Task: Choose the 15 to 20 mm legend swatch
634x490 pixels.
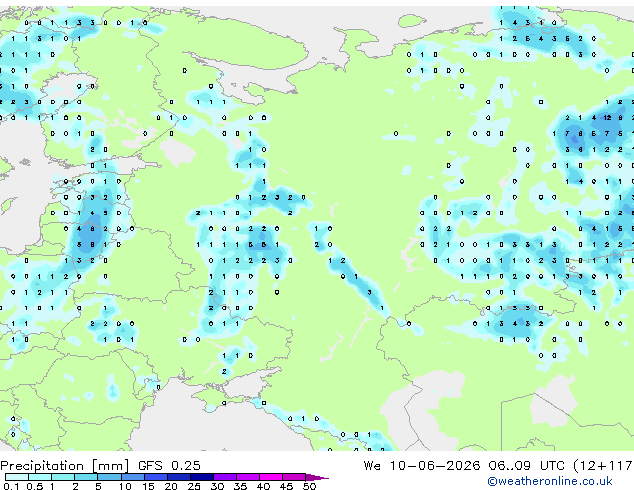Action: [x=156, y=477]
